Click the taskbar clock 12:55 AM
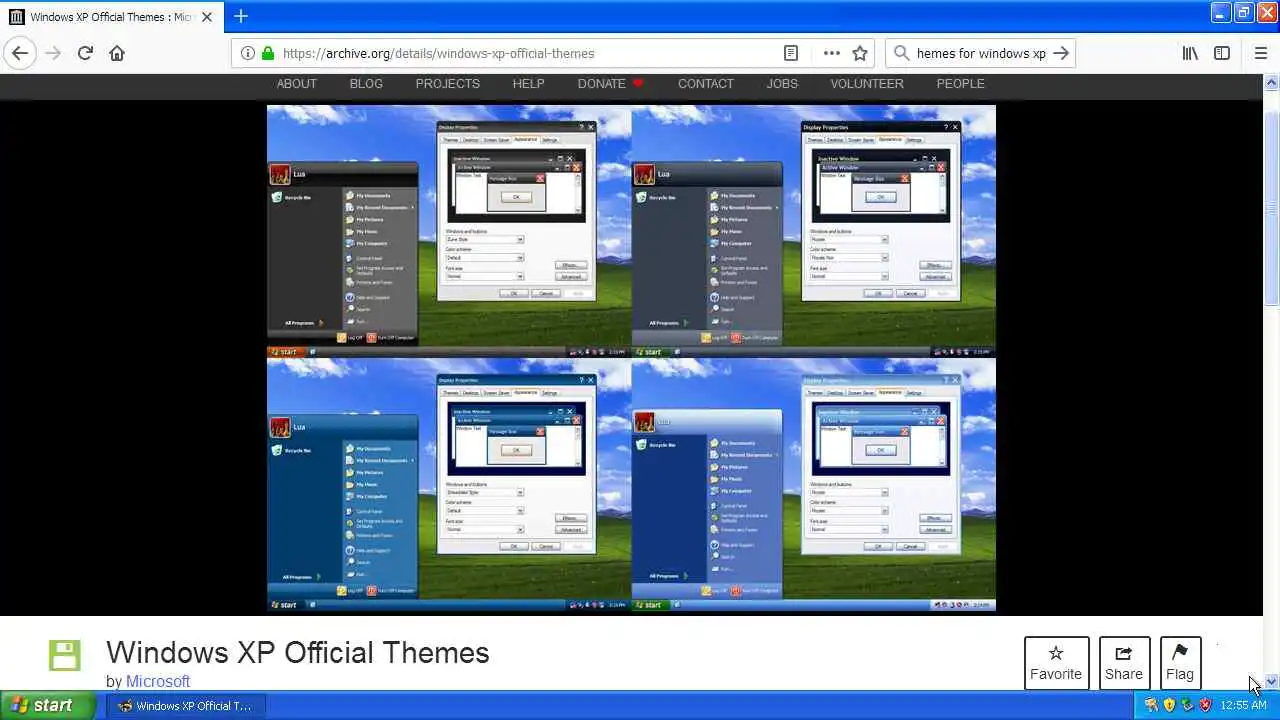 1243,705
